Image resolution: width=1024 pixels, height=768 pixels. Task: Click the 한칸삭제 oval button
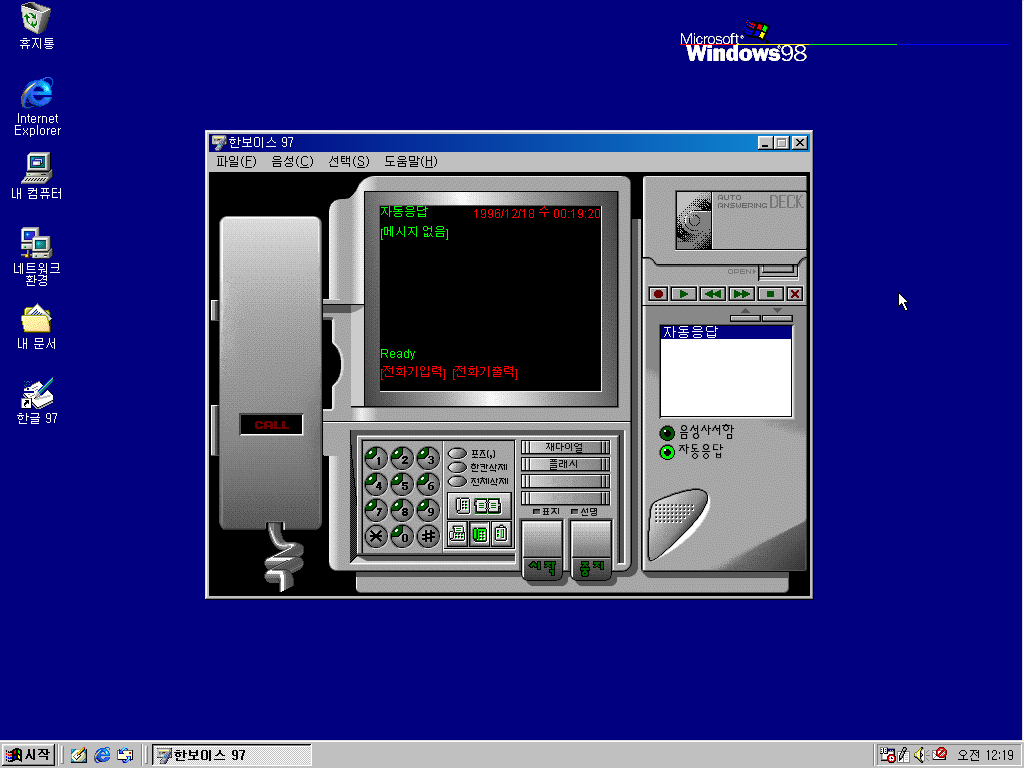[x=457, y=468]
